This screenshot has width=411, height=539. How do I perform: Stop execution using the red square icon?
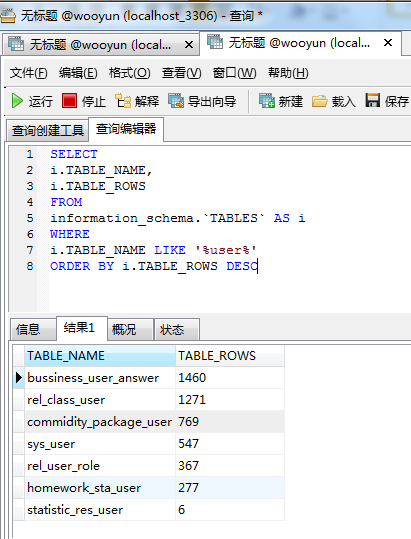tap(69, 101)
